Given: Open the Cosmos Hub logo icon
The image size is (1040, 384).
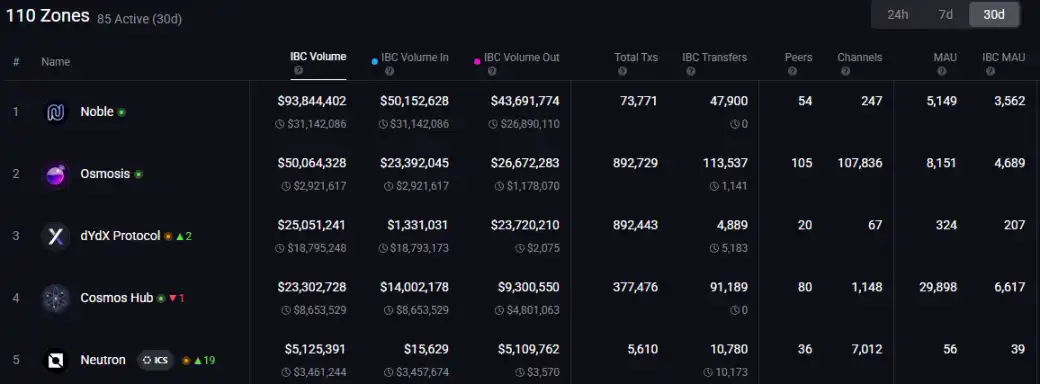Looking at the screenshot, I should pyautogui.click(x=56, y=298).
